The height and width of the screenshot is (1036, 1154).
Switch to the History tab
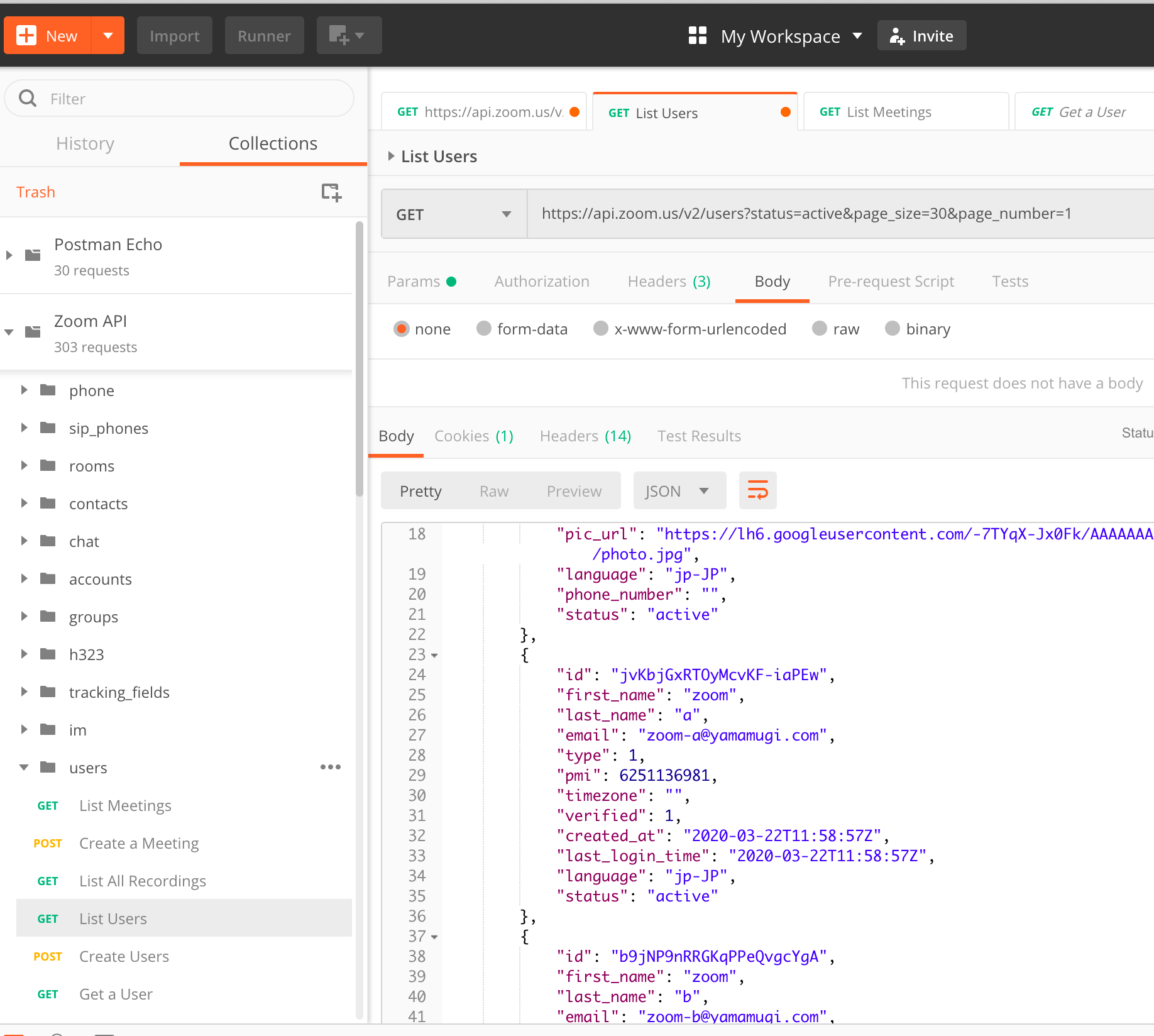[85, 143]
